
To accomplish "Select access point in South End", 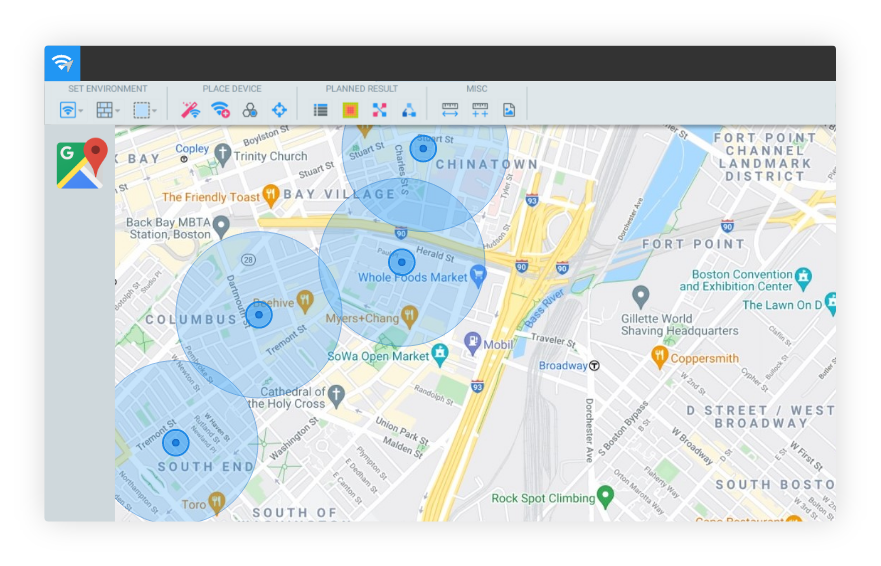I will click(176, 443).
